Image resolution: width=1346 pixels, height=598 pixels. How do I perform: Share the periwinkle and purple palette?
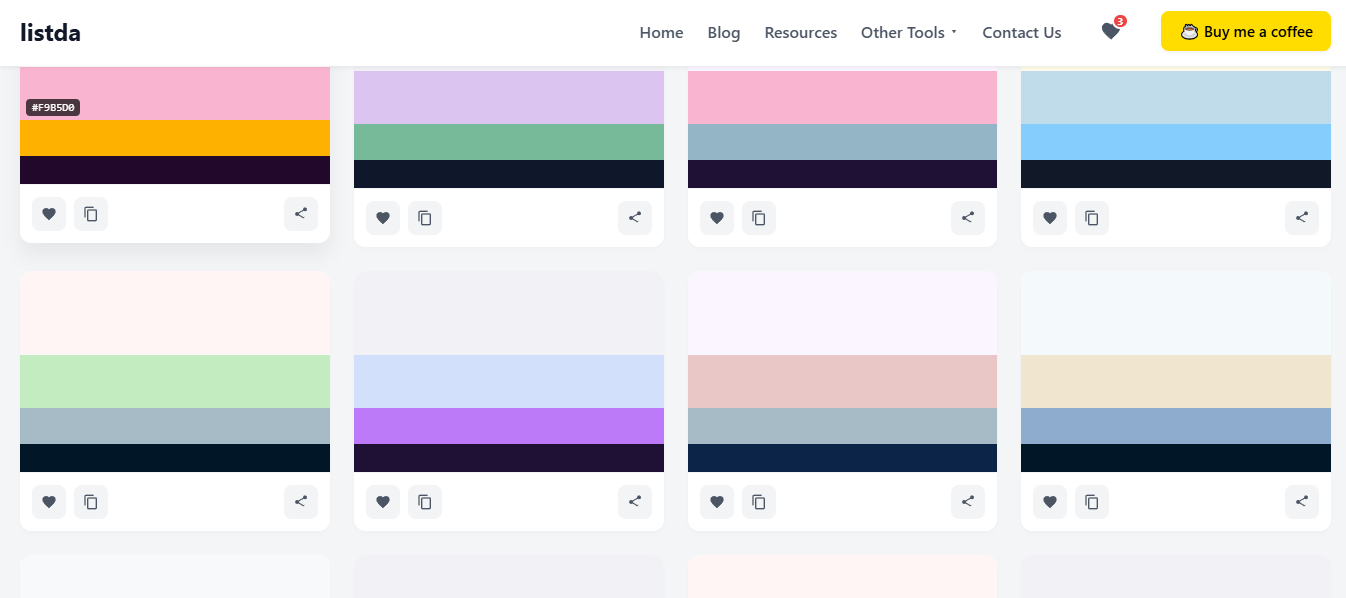[x=635, y=502]
